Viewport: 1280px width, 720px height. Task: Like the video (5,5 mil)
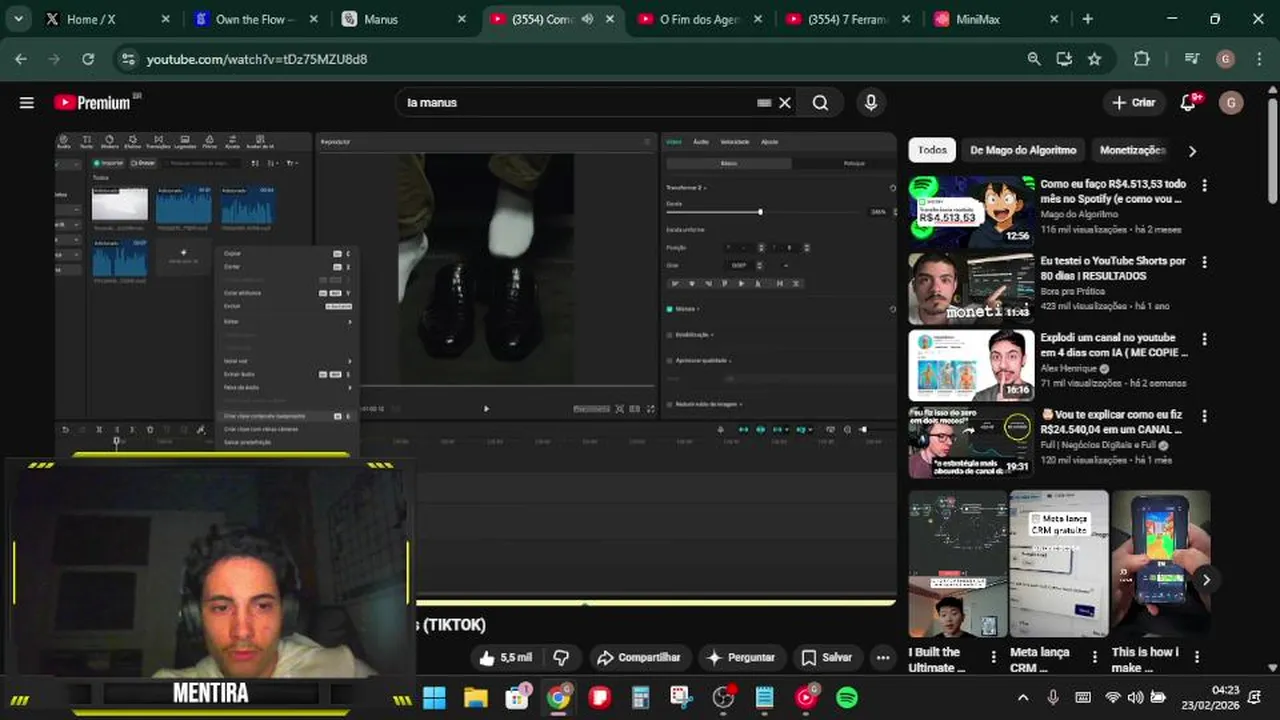[x=507, y=657]
